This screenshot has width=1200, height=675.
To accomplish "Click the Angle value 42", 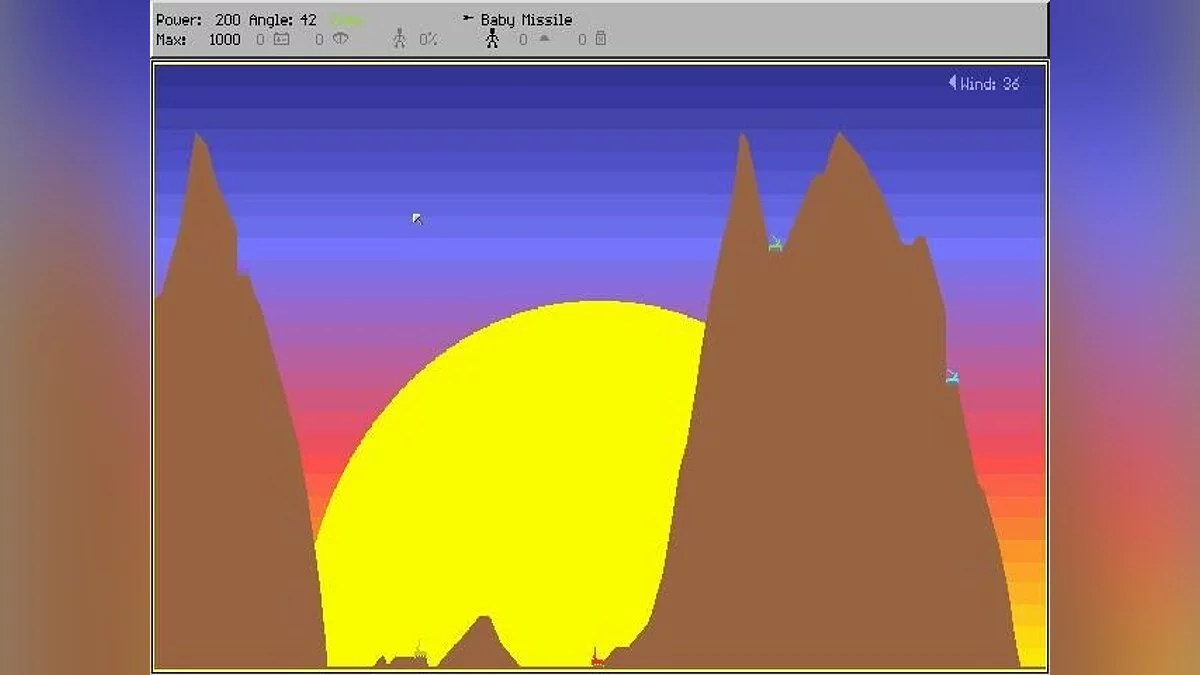I will tap(307, 20).
